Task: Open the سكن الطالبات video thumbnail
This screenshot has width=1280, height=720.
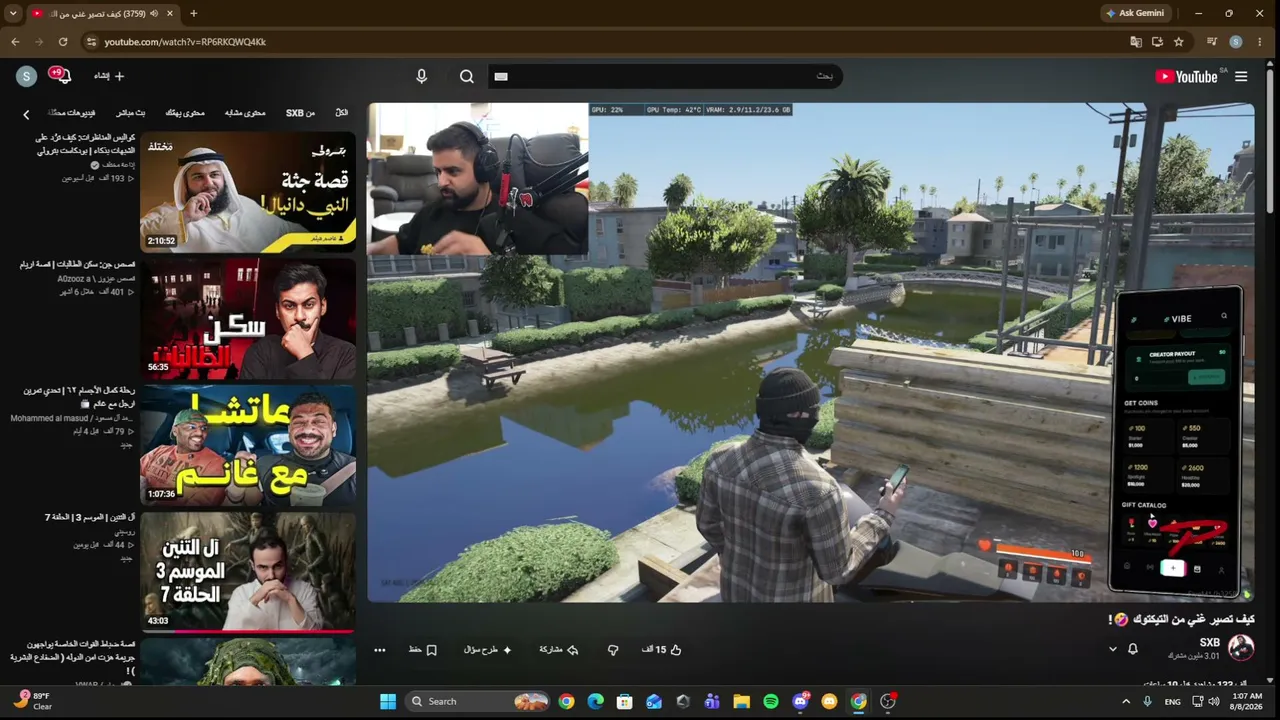Action: point(248,319)
